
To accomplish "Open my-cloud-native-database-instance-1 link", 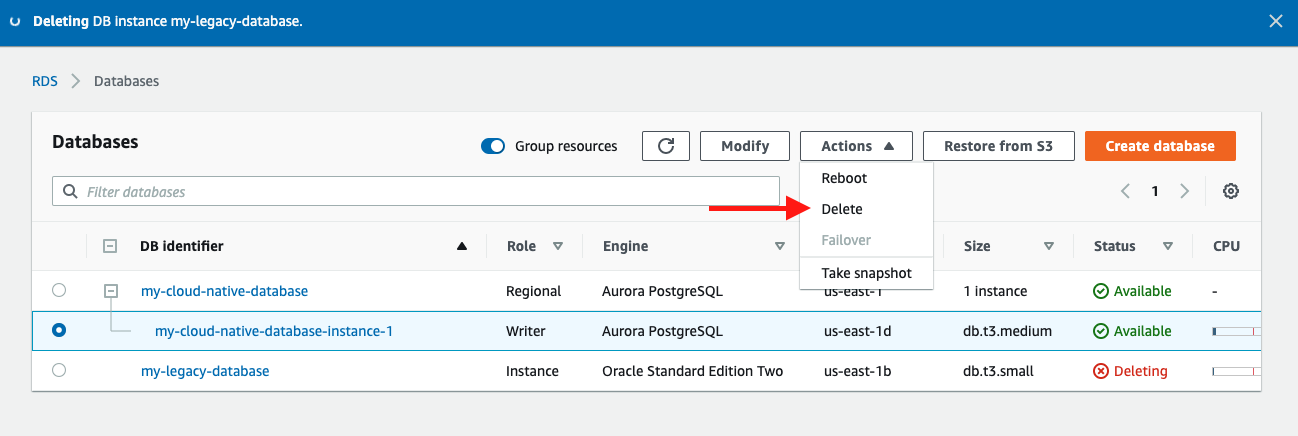I will 273,331.
